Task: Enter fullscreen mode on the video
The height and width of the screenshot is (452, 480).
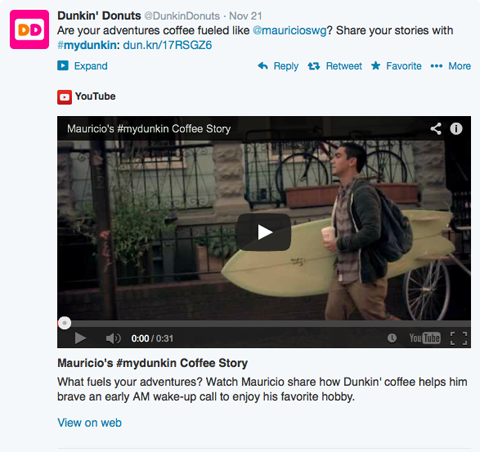Action: (x=459, y=338)
